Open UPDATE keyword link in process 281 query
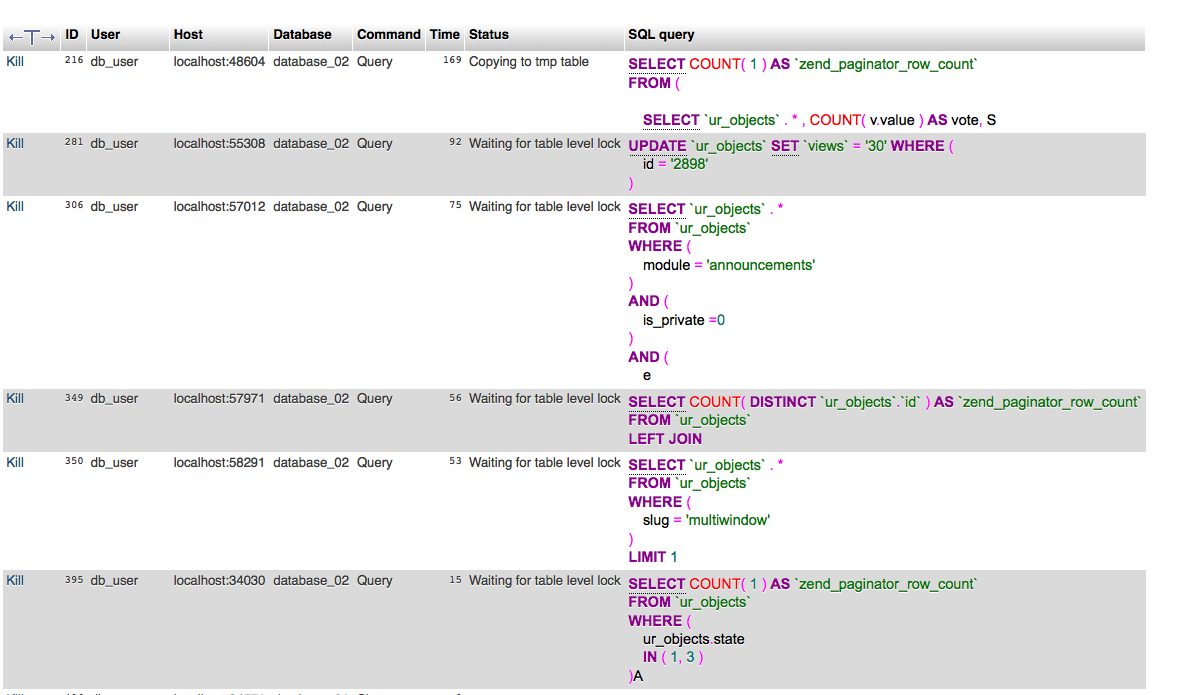Viewport: 1177px width, 695px height. pyautogui.click(x=657, y=146)
